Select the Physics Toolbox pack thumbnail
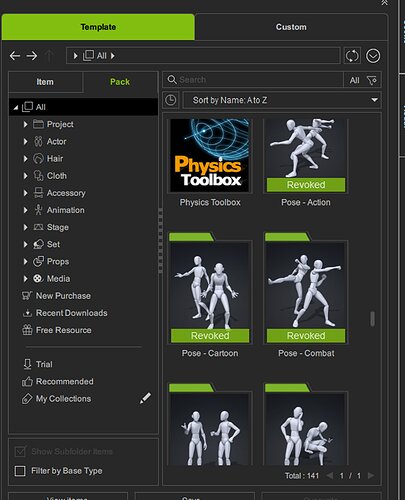405x500 pixels. point(210,155)
